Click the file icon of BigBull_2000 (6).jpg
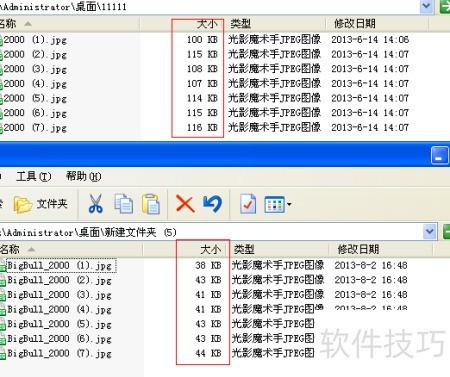This screenshot has width=450, height=377. [x=3, y=340]
